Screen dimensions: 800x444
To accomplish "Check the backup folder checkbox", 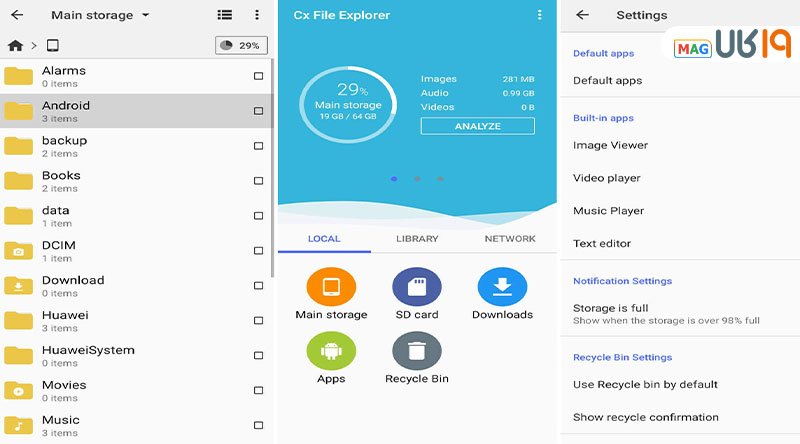I will tap(259, 146).
